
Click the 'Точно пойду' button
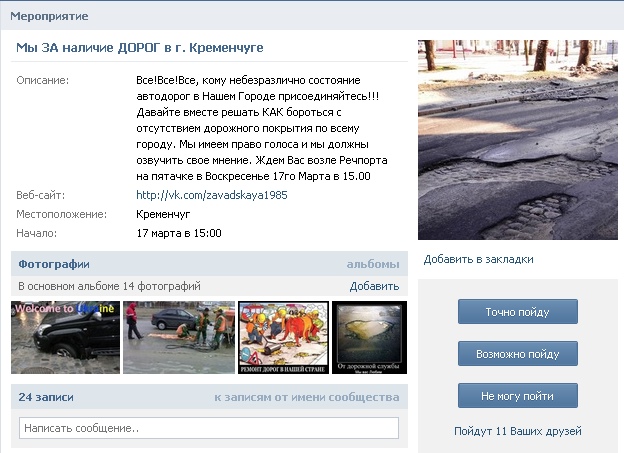(517, 312)
